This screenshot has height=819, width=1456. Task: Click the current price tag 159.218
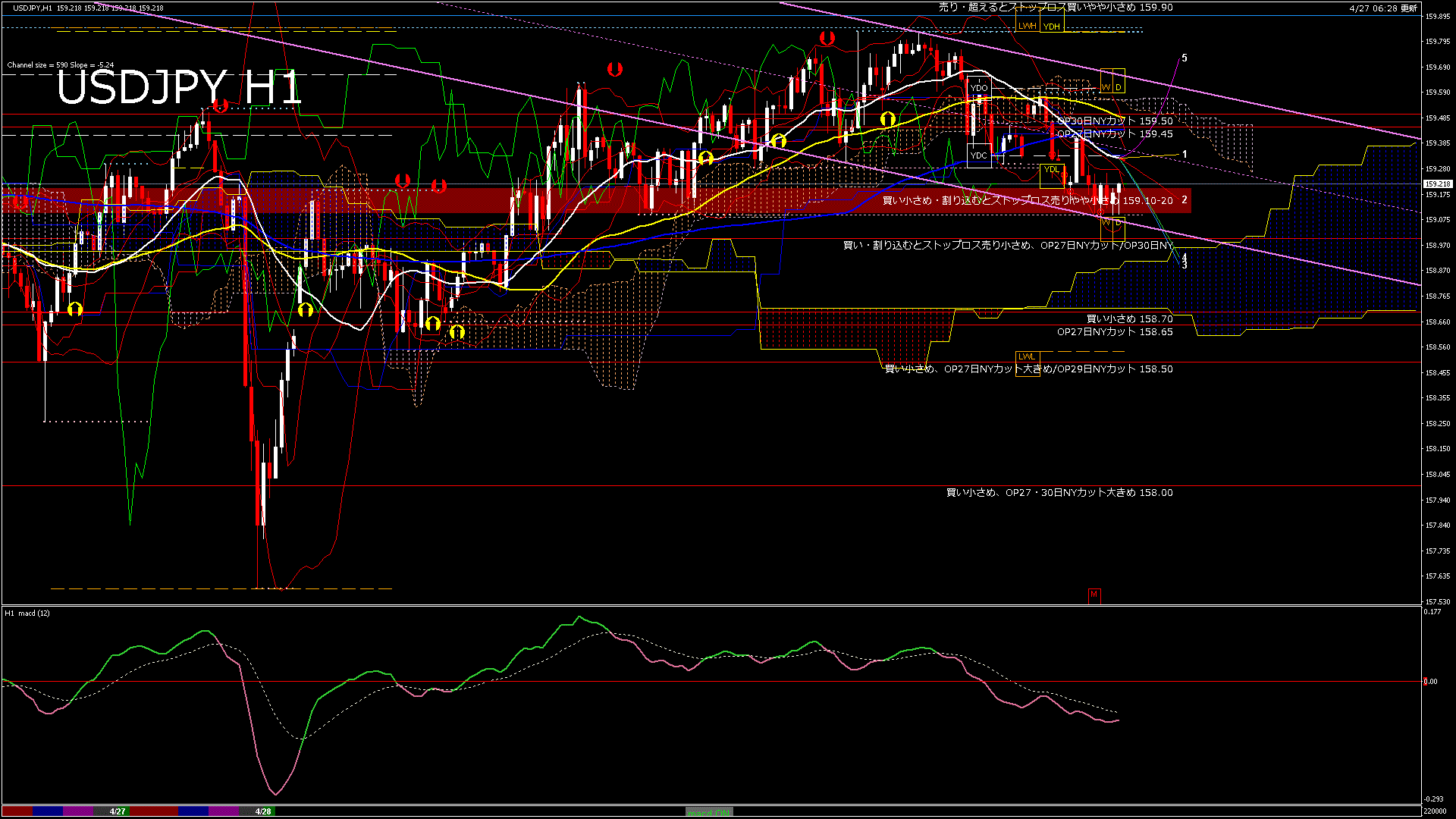(x=1437, y=184)
